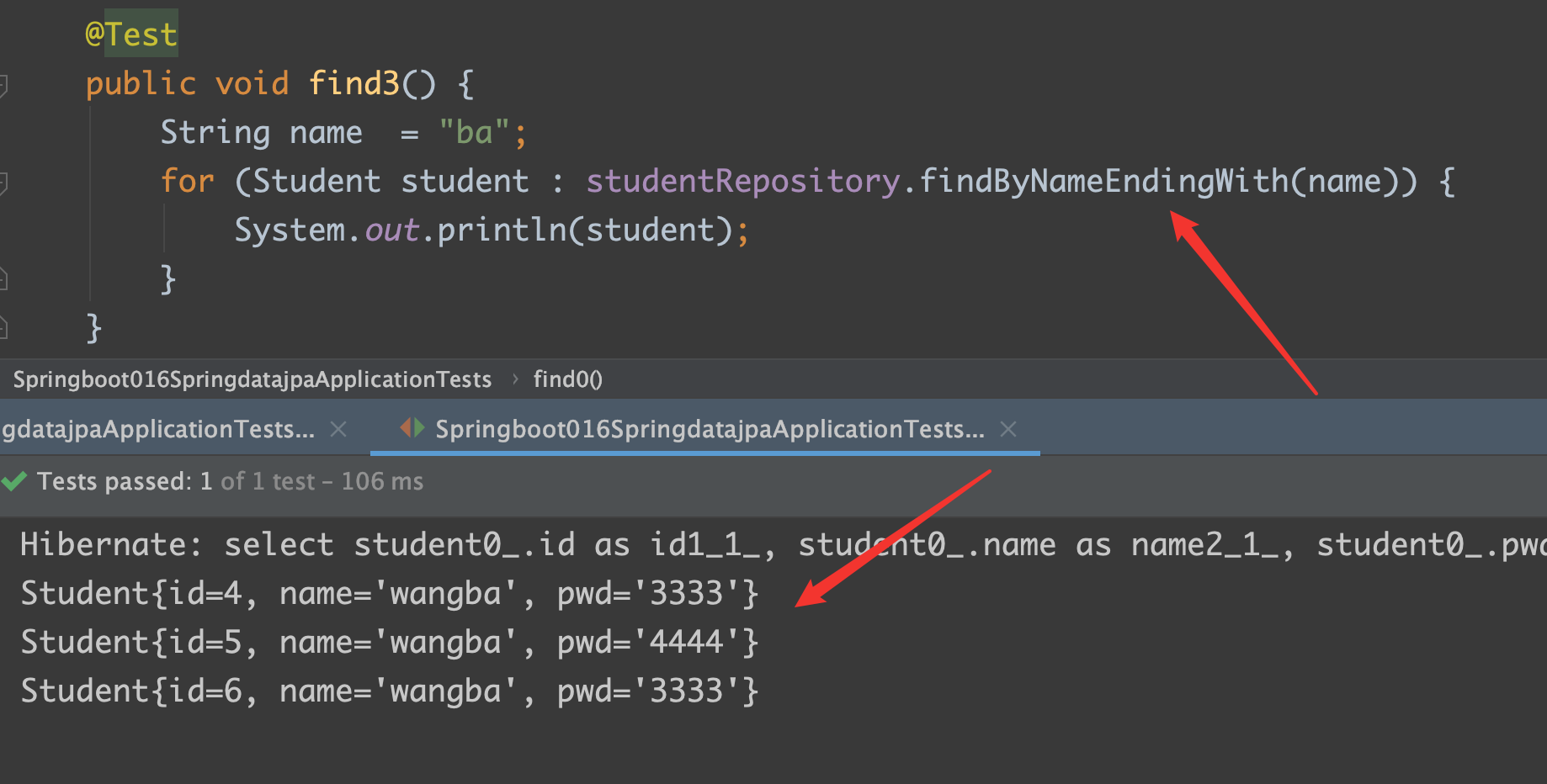The height and width of the screenshot is (784, 1547).
Task: Close the first gdatajpaApplicationTests run tab
Action: tap(338, 429)
